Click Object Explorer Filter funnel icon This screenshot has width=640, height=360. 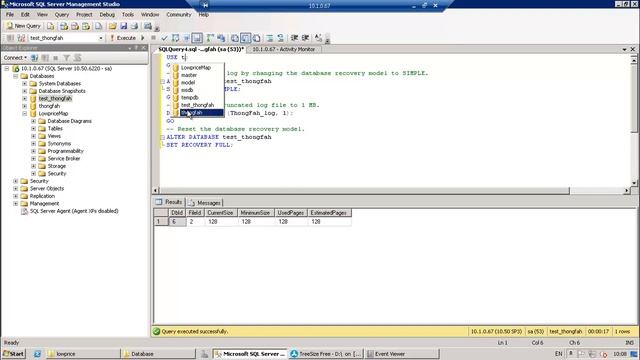click(x=67, y=58)
